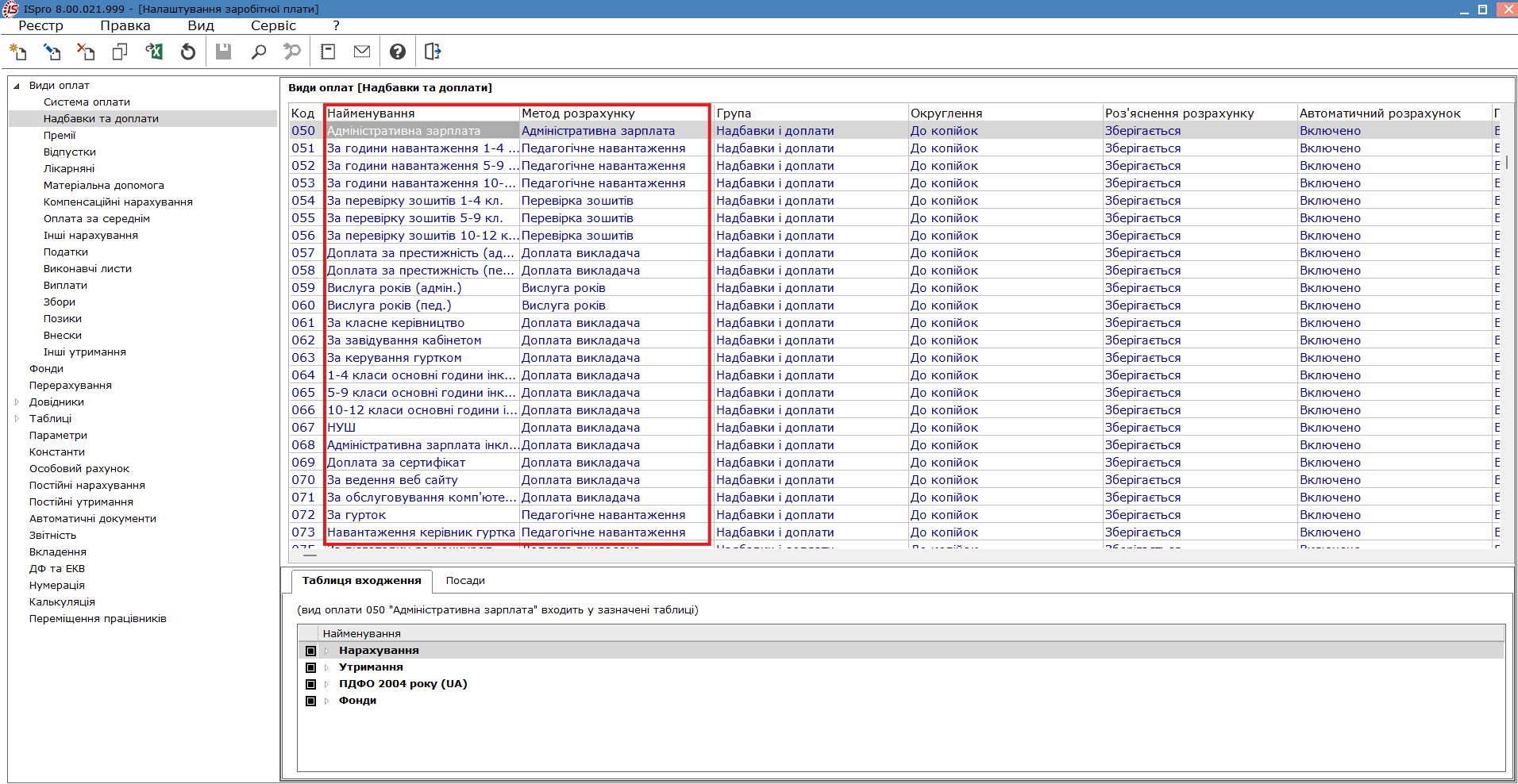Click the save floppy disk icon

coord(224,52)
